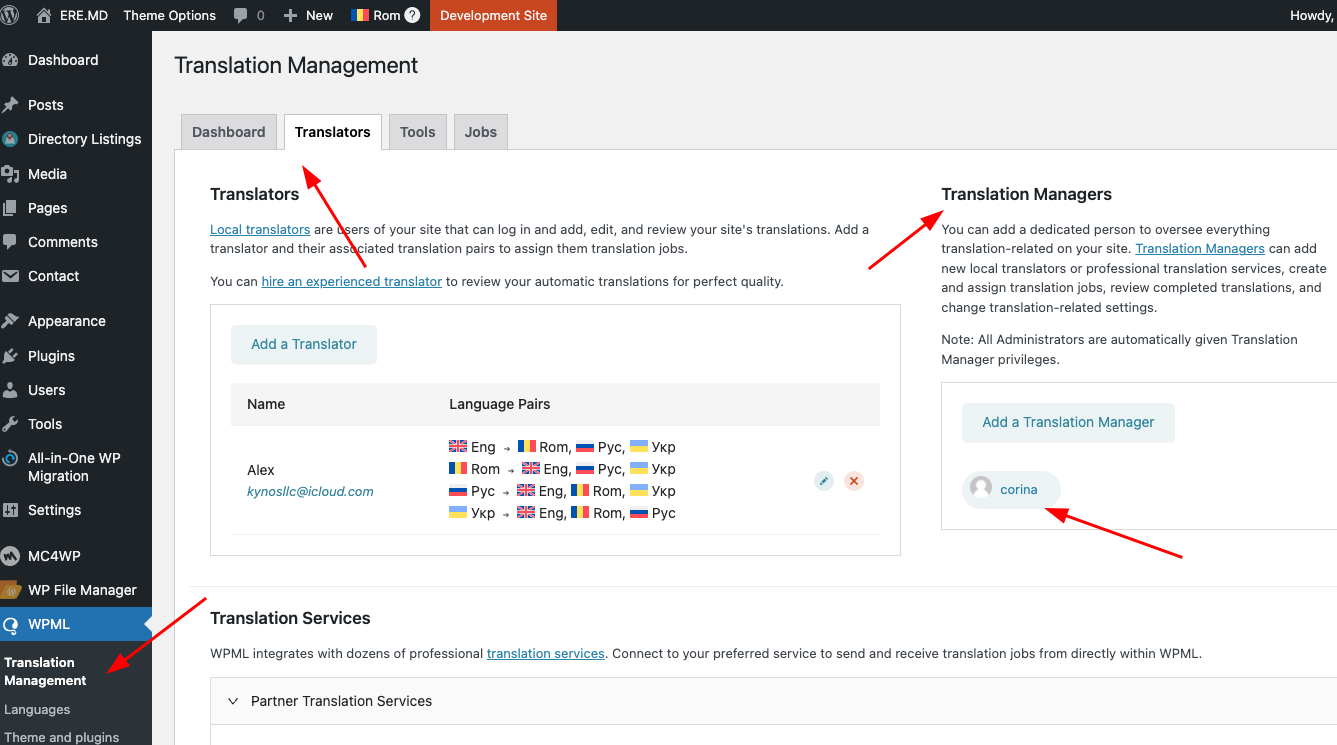Click the Pages icon in sidebar
Image resolution: width=1337 pixels, height=745 pixels.
(11, 208)
